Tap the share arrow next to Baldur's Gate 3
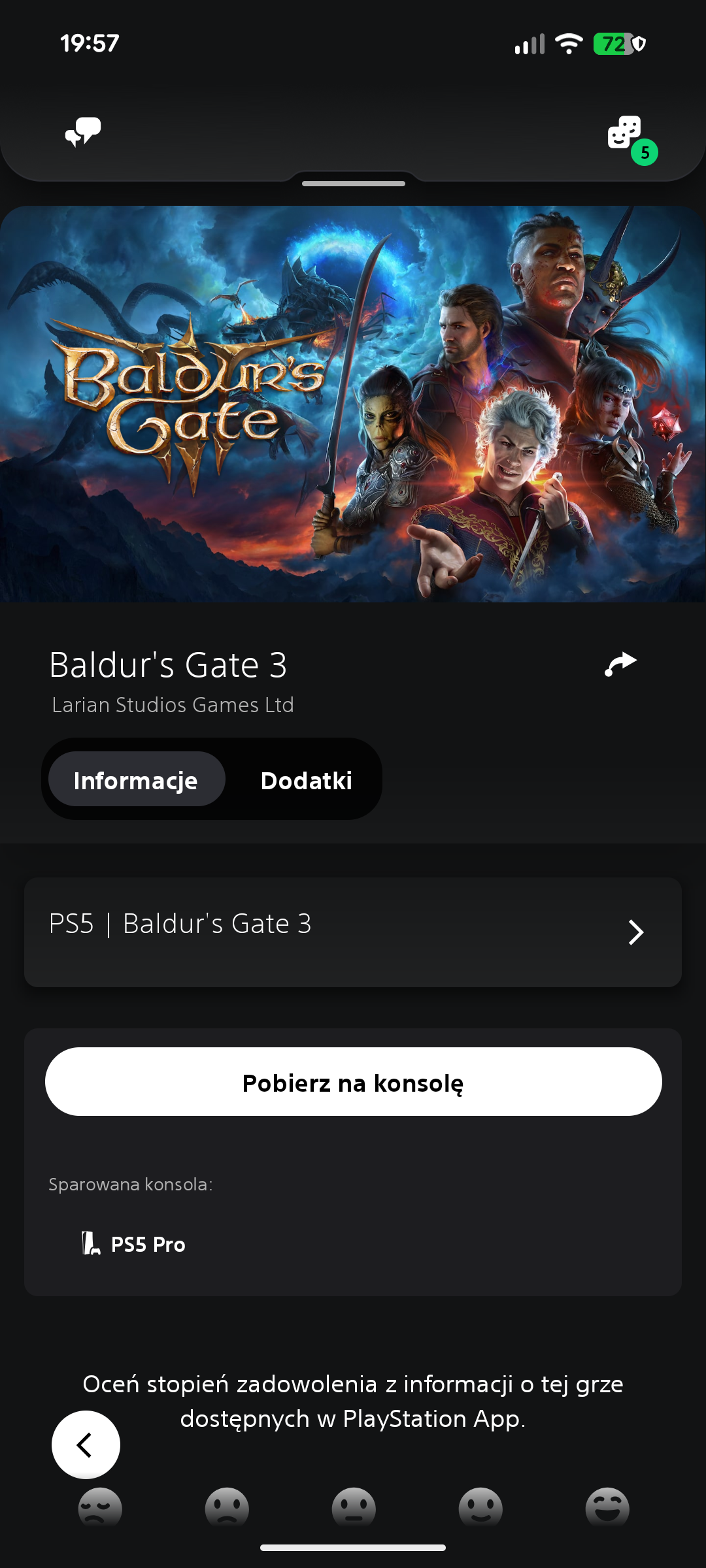This screenshot has height=1568, width=706. 620,664
